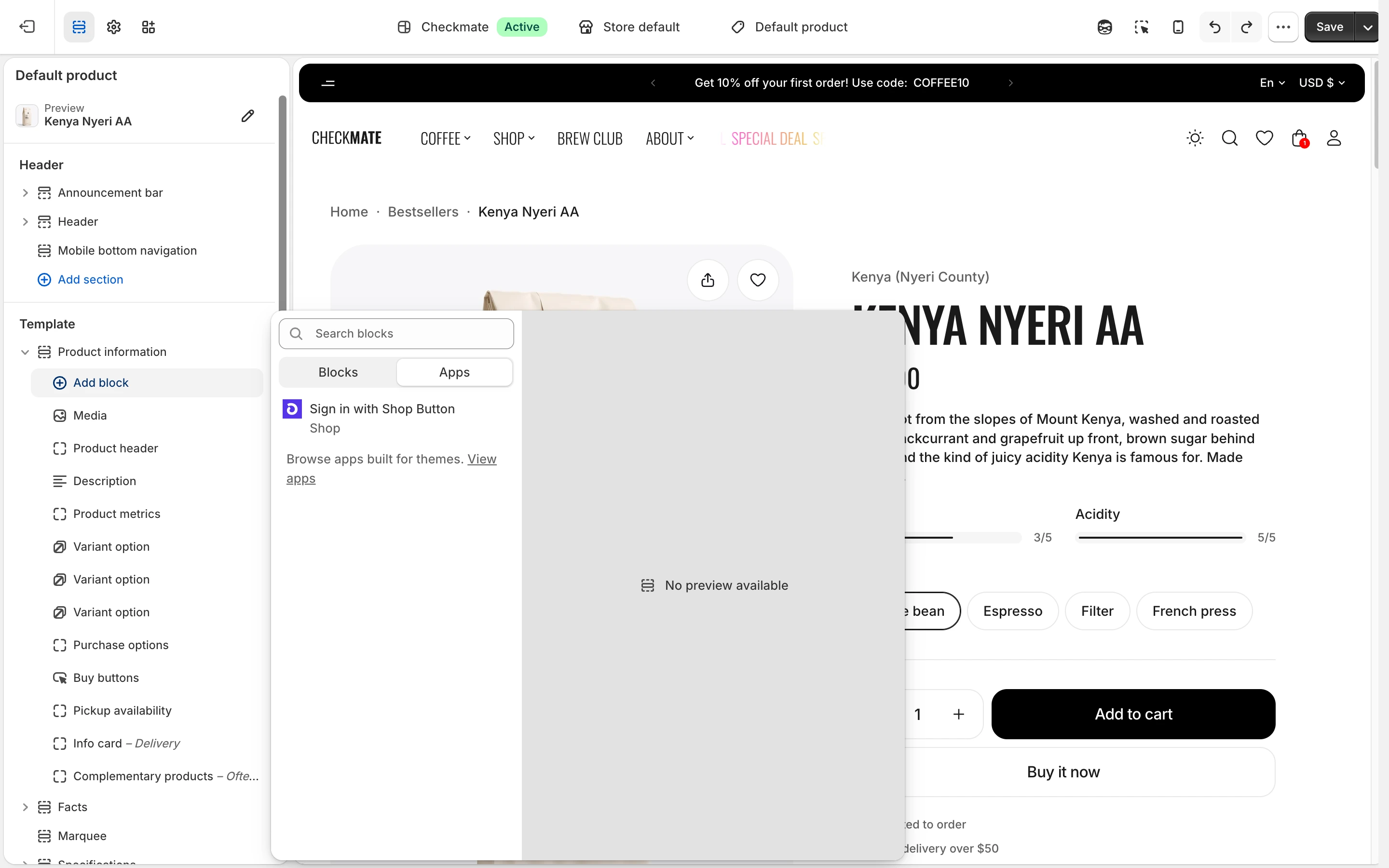Open the three-dots more actions menu
1389x868 pixels.
pos(1283,27)
